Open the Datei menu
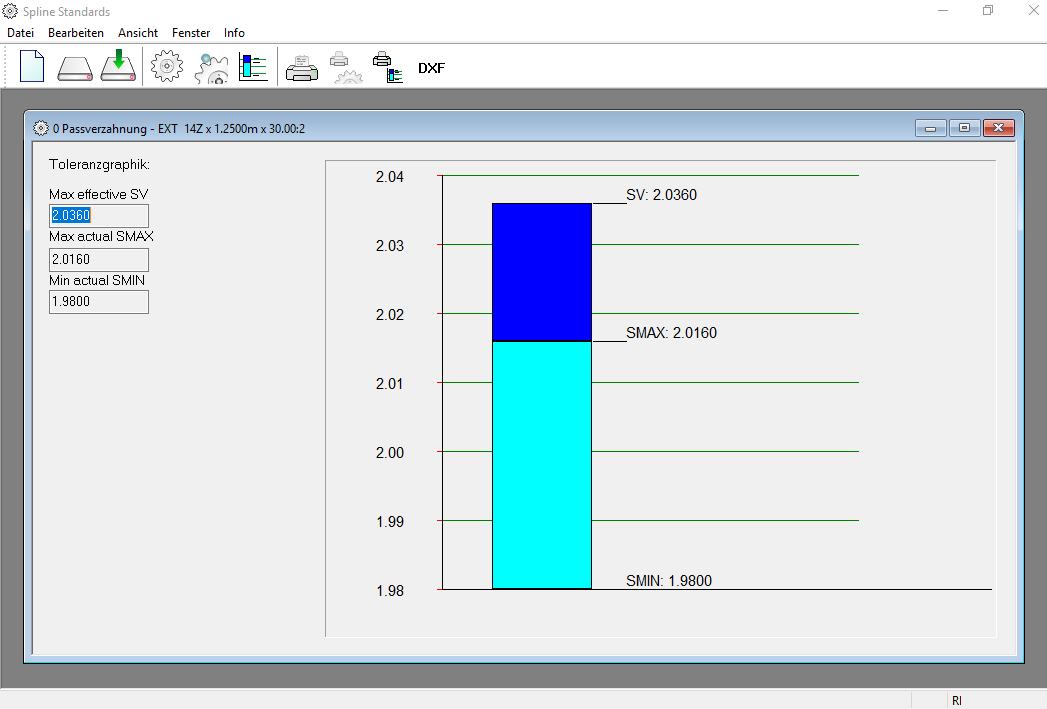Viewport: 1047px width, 709px height. click(21, 33)
